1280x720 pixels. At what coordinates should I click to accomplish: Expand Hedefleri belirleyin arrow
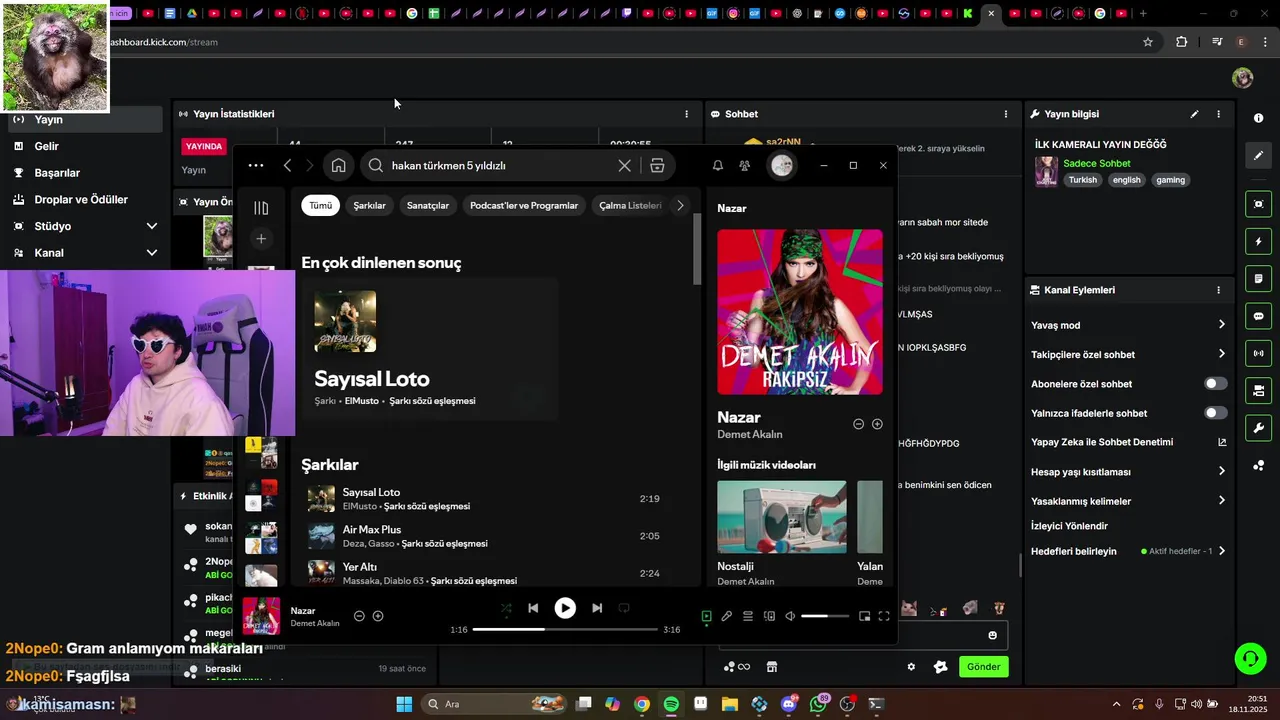point(1221,551)
